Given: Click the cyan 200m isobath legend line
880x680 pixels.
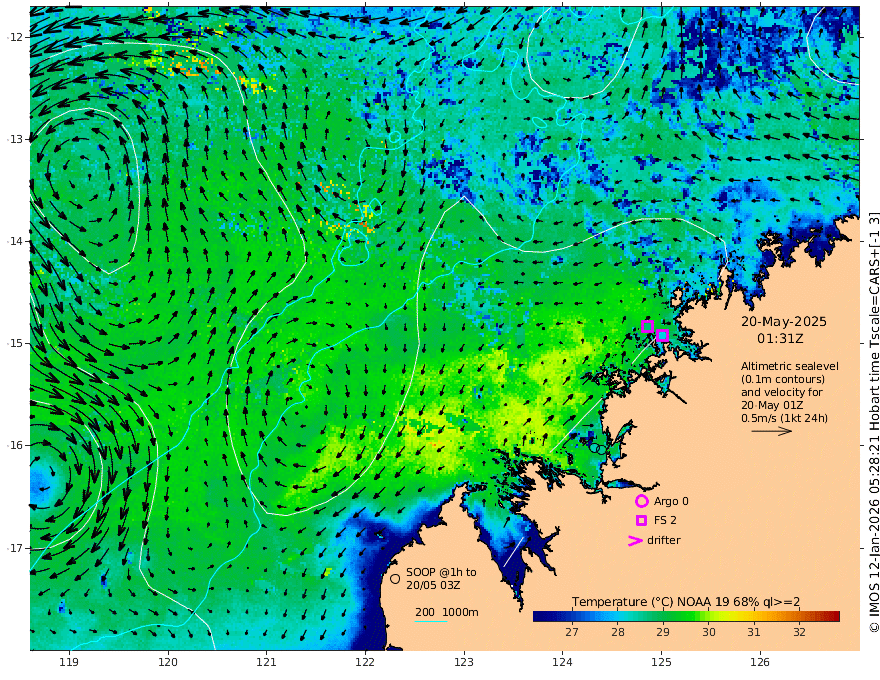Looking at the screenshot, I should coord(430,621).
